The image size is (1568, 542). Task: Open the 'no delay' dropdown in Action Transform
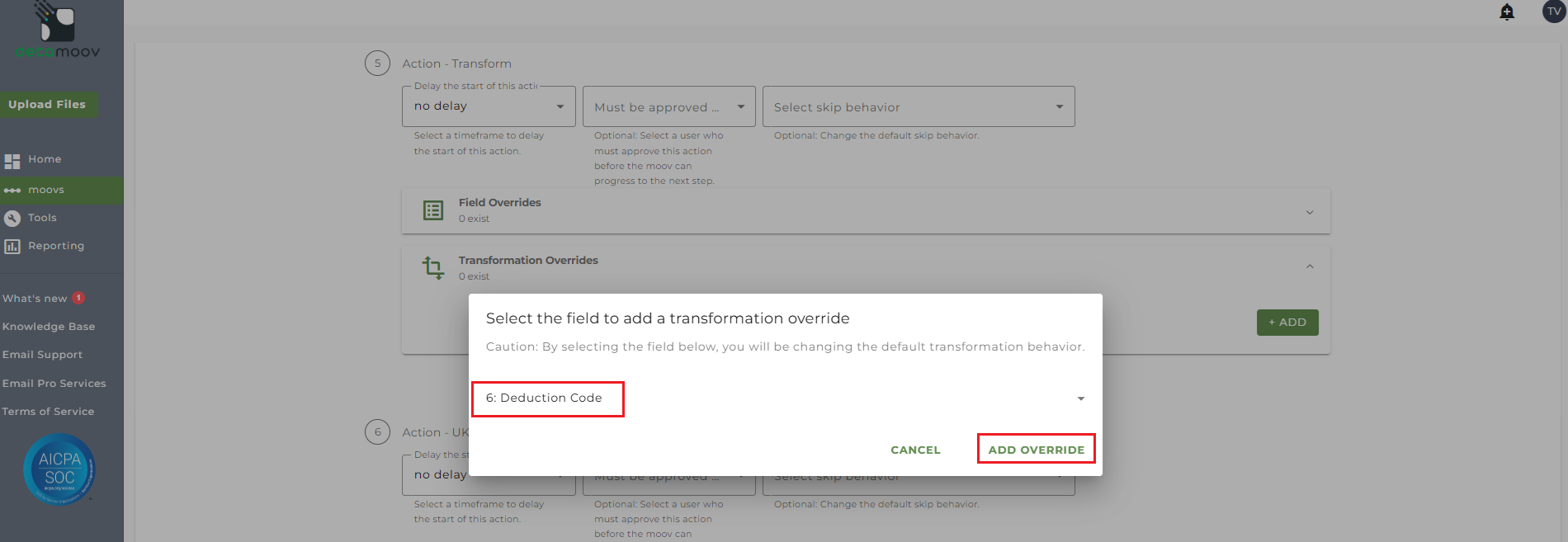[x=489, y=106]
